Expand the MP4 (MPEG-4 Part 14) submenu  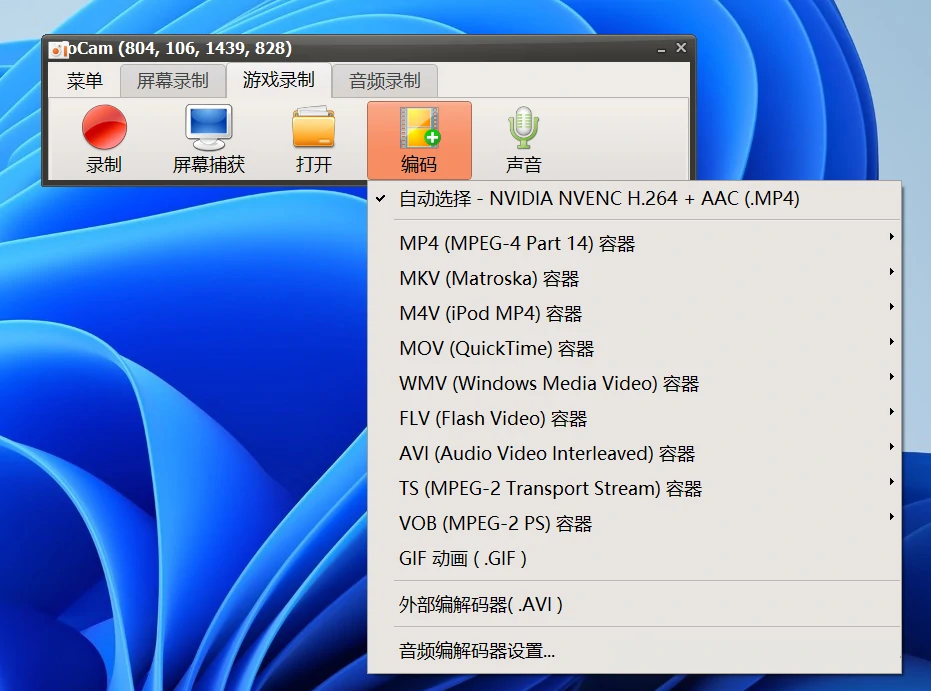coord(515,242)
